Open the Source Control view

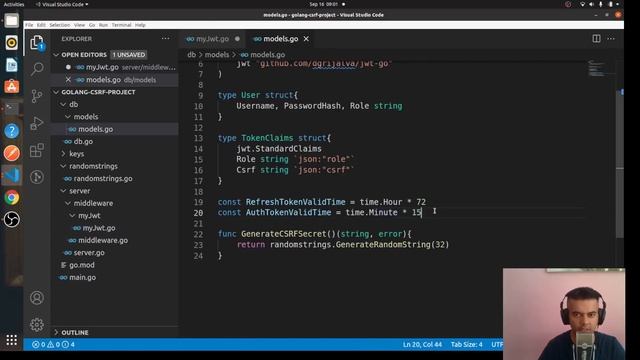[x=37, y=96]
